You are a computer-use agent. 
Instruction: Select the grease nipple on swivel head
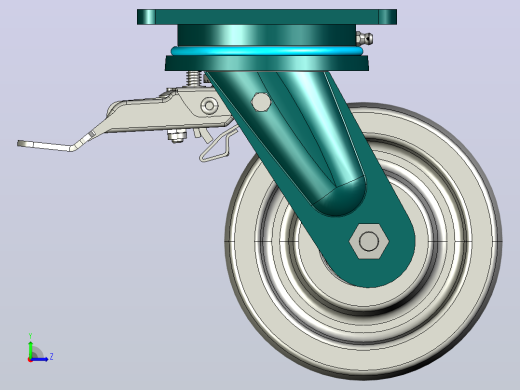pos(364,38)
